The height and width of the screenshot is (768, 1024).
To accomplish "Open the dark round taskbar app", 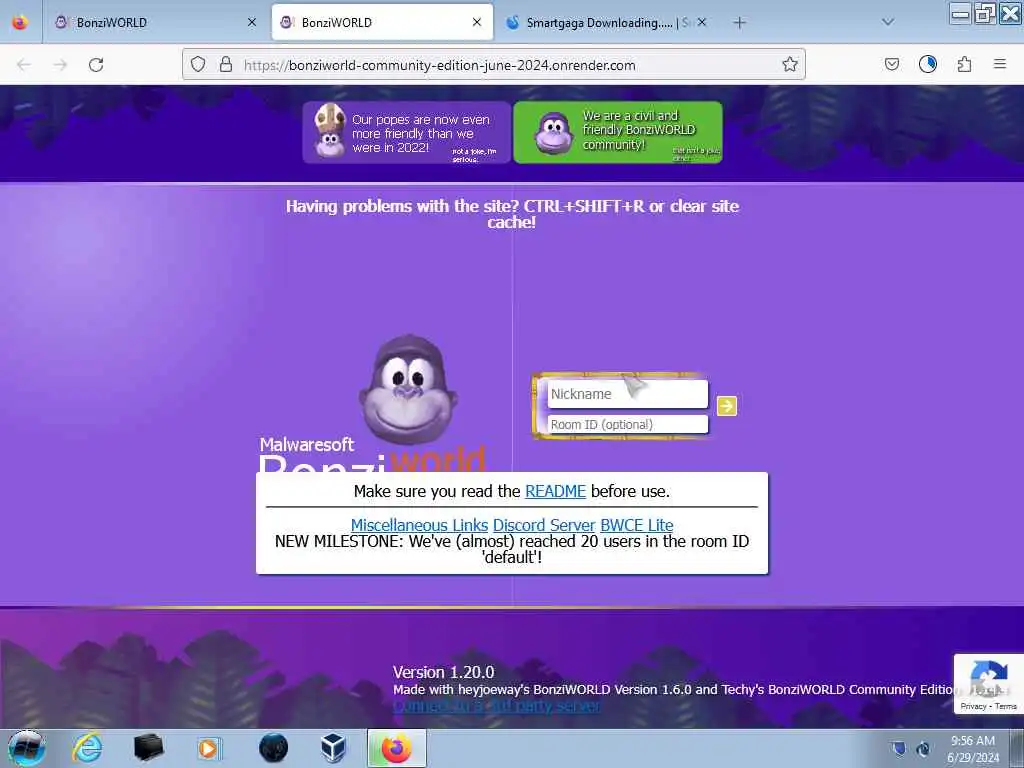I will (x=273, y=748).
